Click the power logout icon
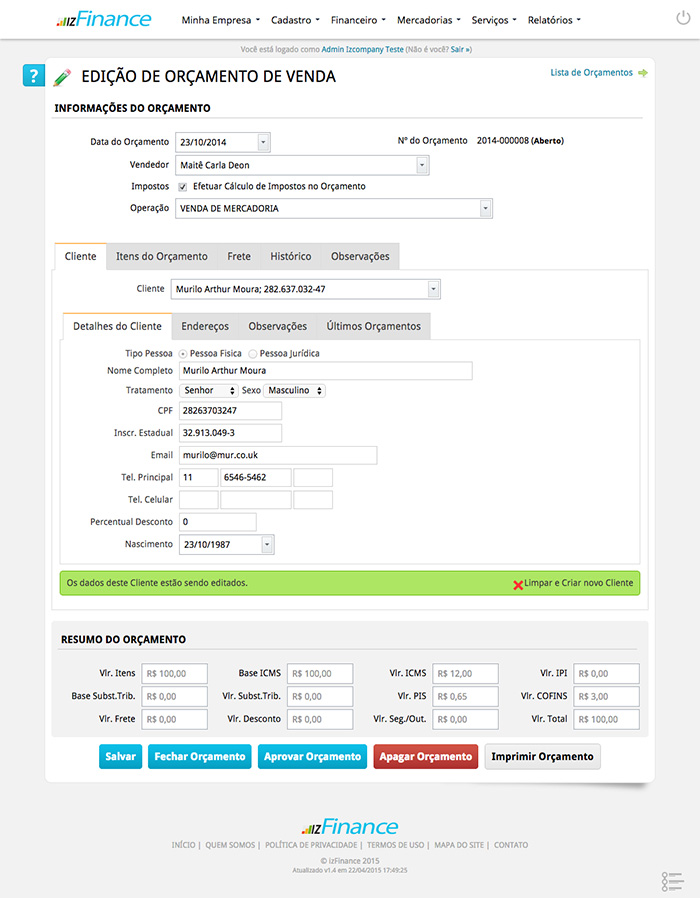The image size is (700, 898). (682, 19)
